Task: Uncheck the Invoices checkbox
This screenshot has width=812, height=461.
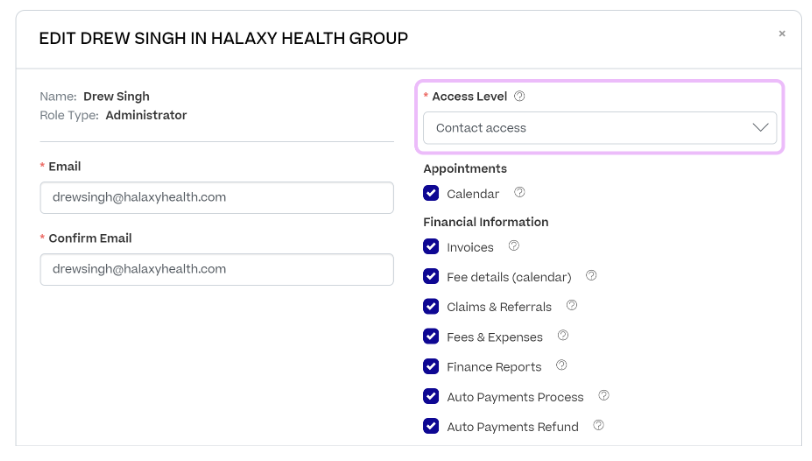Action: click(x=431, y=247)
